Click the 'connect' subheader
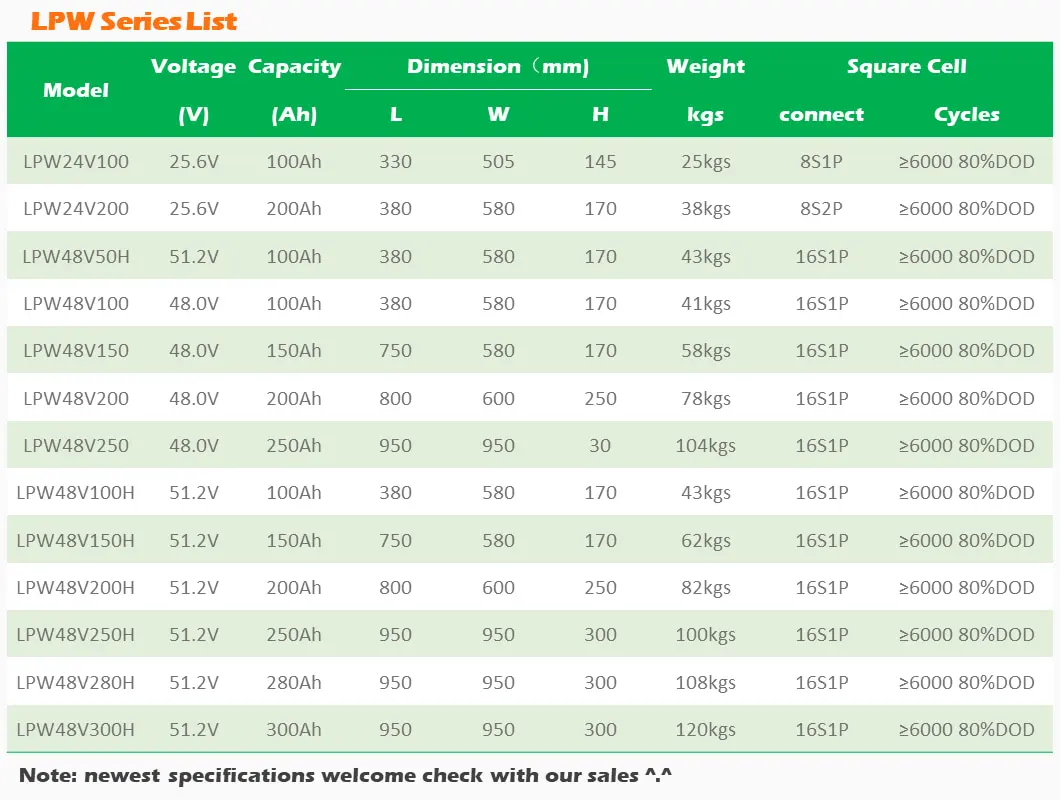The image size is (1060, 800). click(821, 114)
